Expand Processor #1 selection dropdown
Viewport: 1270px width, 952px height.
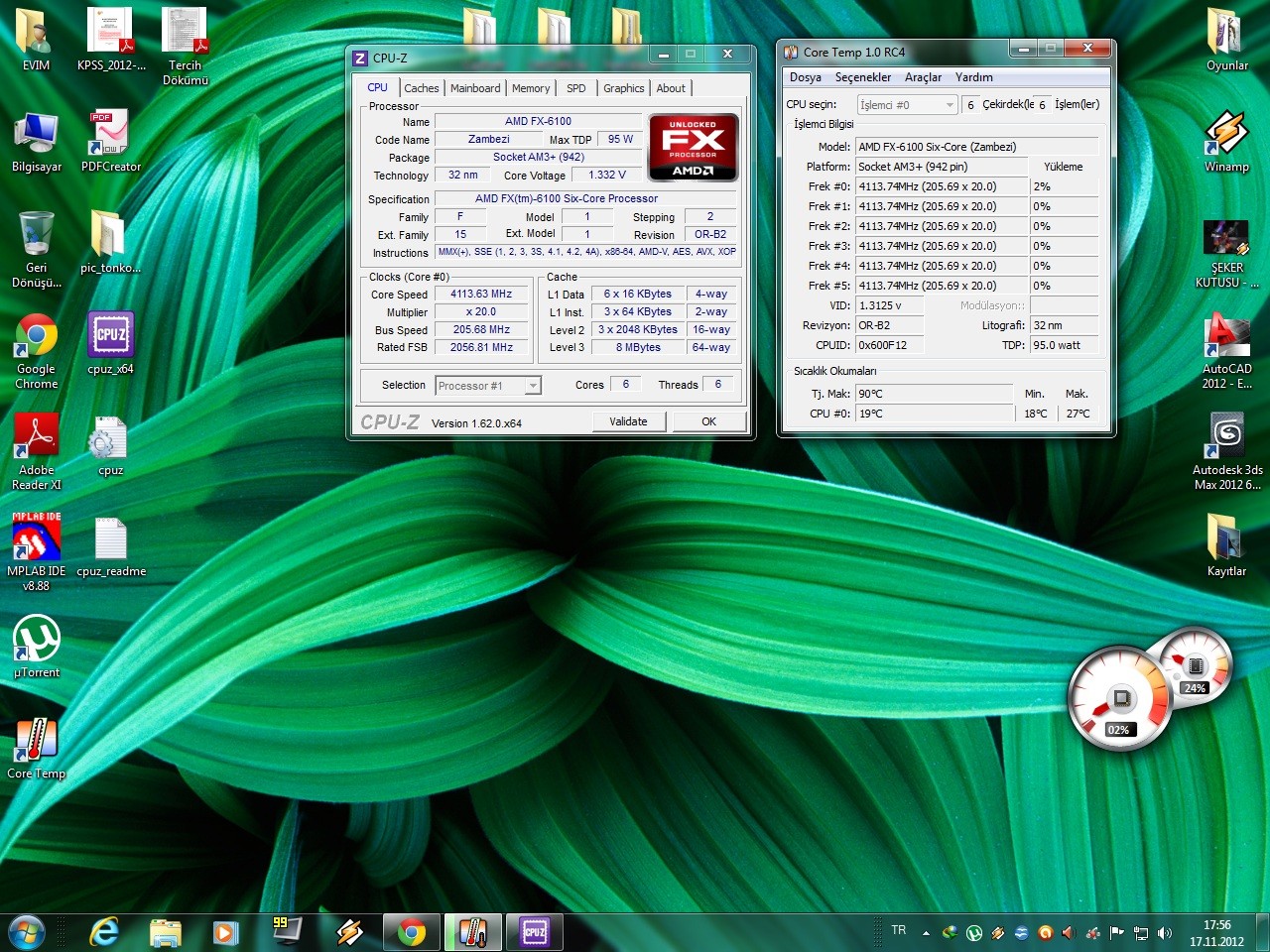[x=533, y=386]
